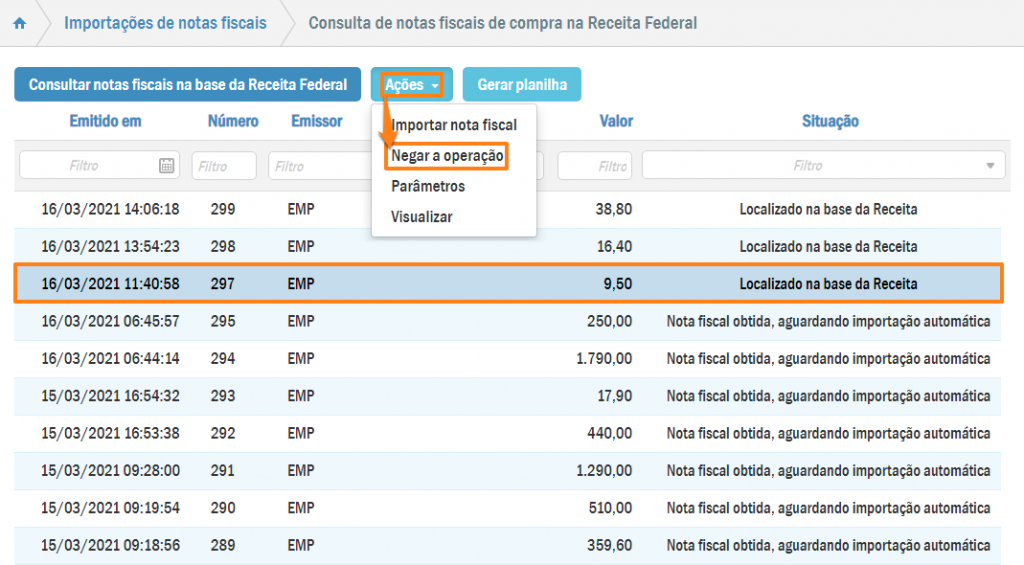Screen dimensions: 1024x565
Task: Sort by the Valor column header
Action: pos(616,121)
